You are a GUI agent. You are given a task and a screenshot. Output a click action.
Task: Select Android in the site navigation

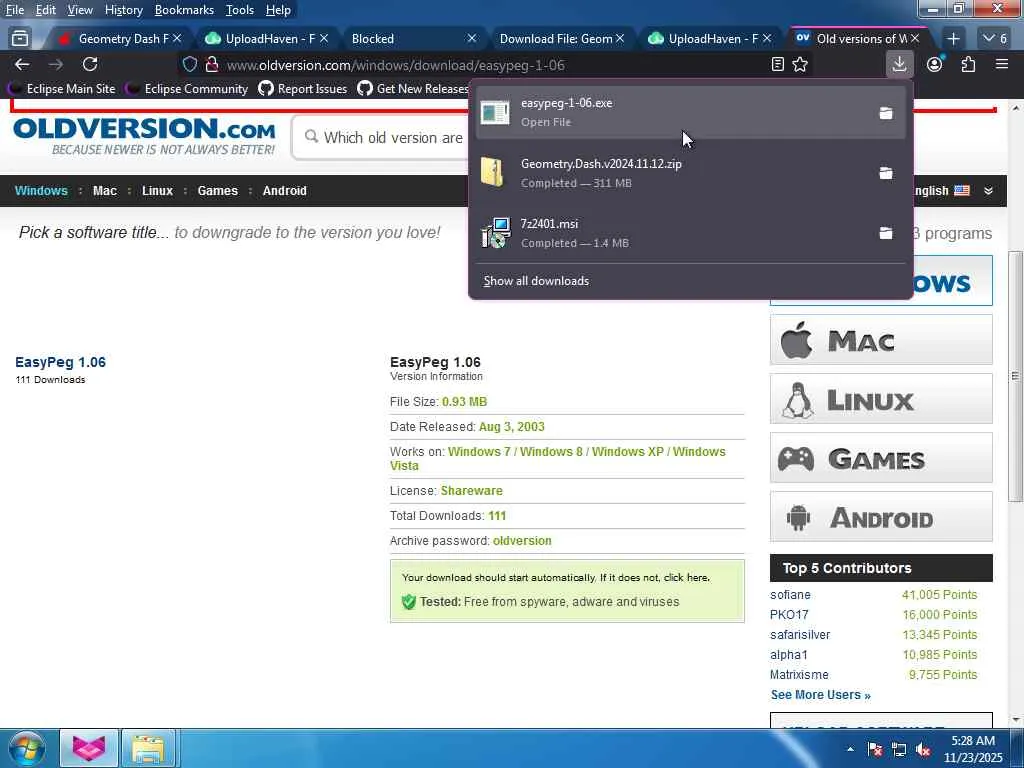pyautogui.click(x=284, y=191)
